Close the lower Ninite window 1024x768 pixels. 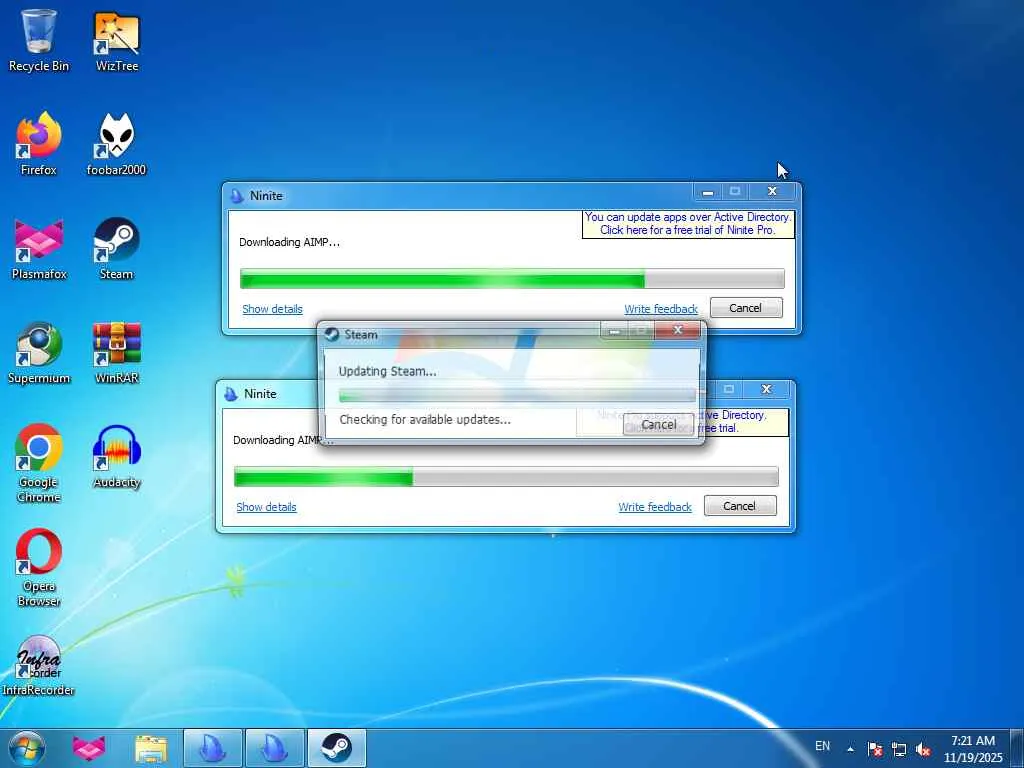[x=767, y=389]
